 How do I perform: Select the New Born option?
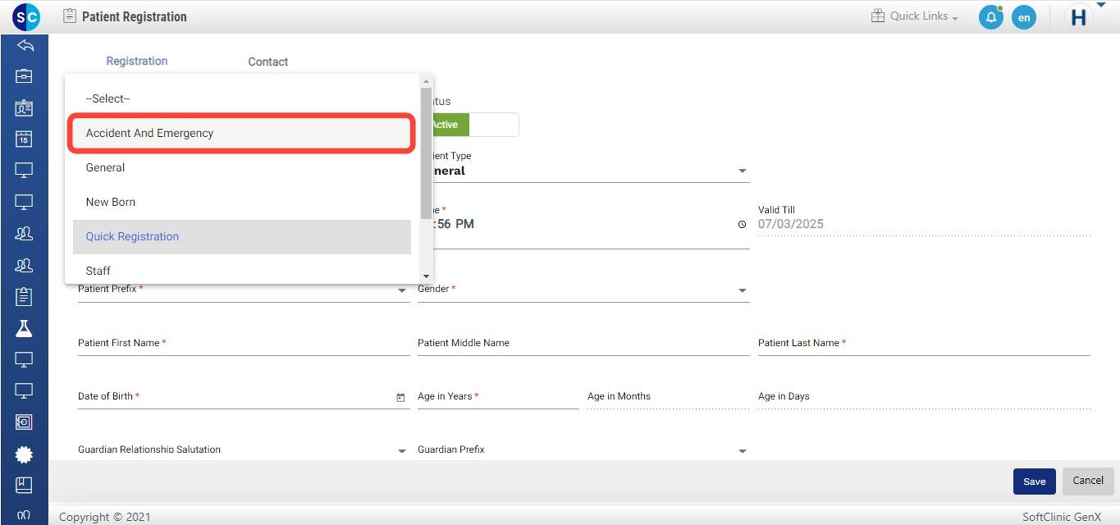(x=241, y=202)
